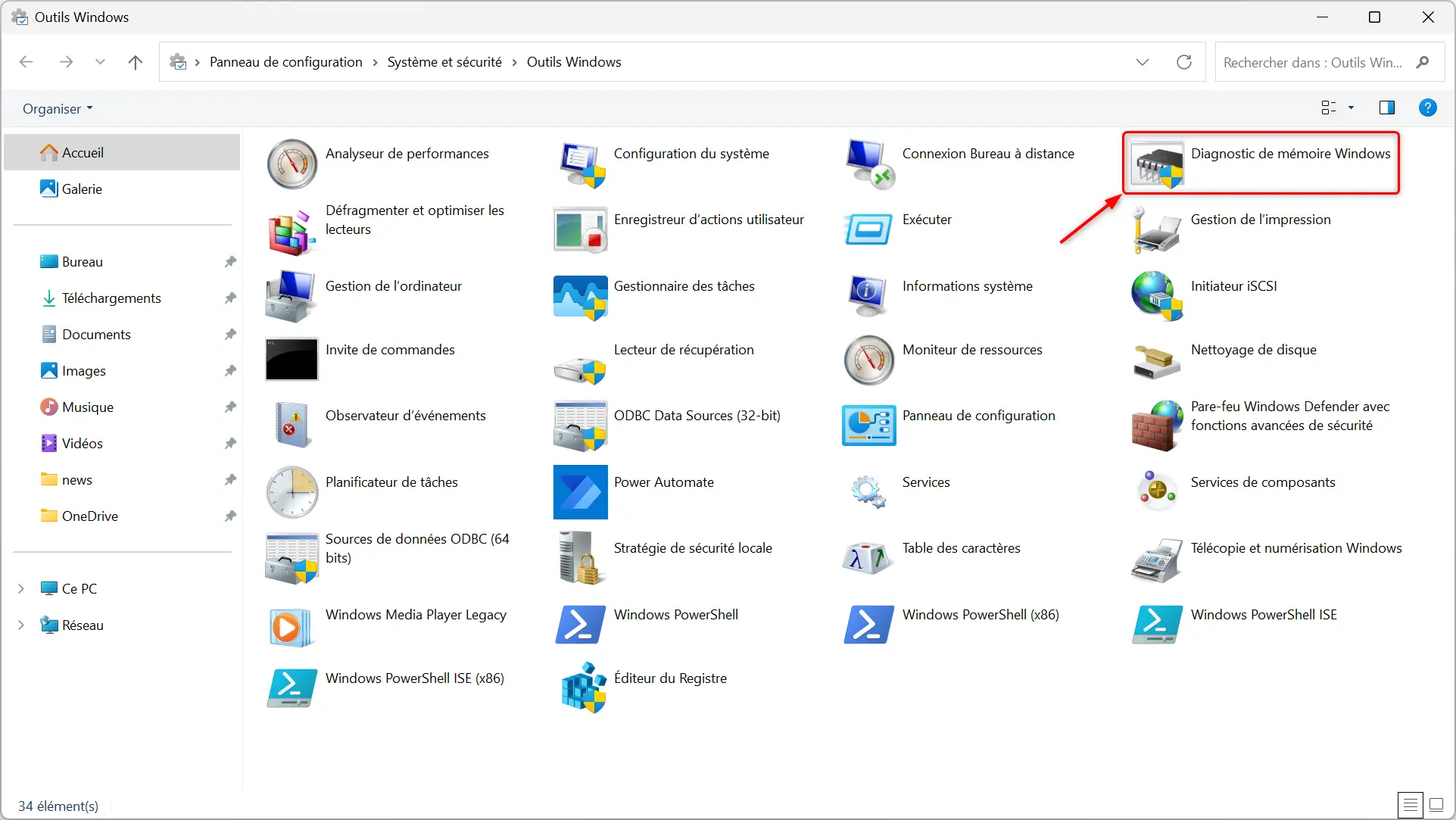Open Informations système icon

(x=869, y=296)
